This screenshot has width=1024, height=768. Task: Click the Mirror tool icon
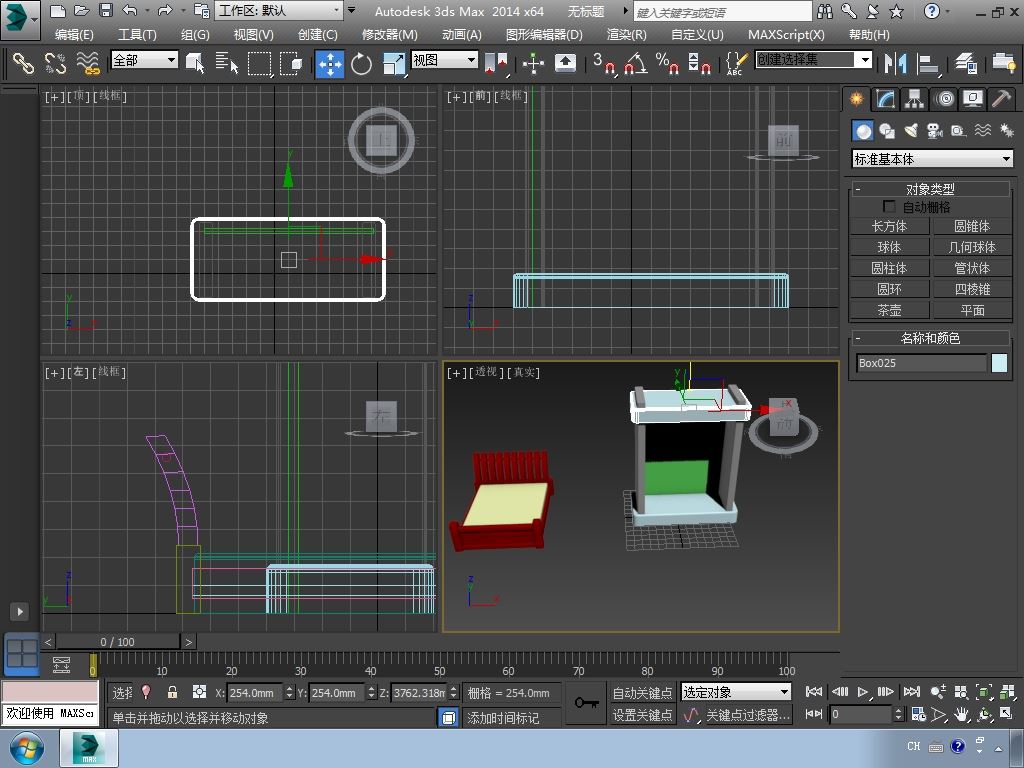tap(894, 64)
